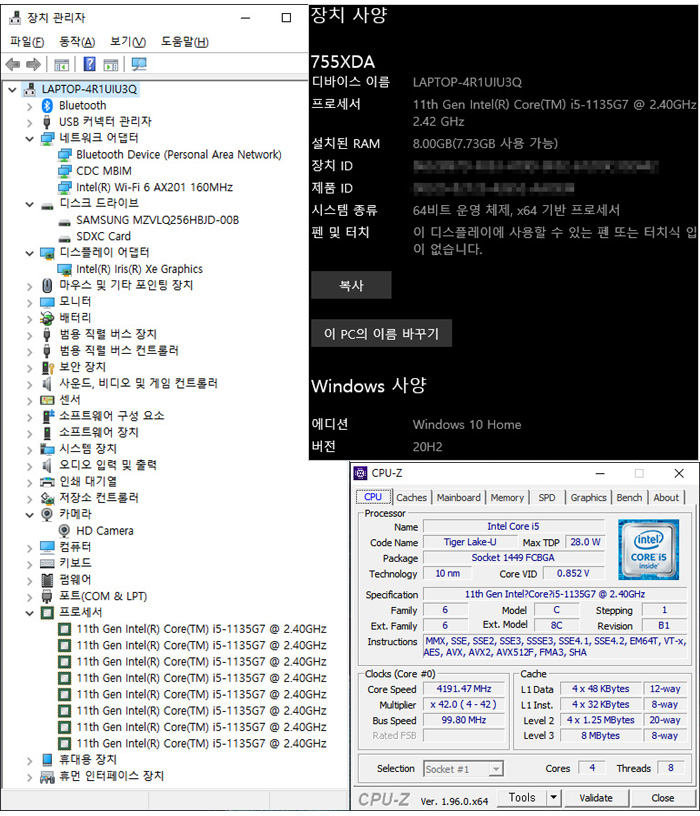Select the Intel Iris Xe Graphics icon

(65, 269)
